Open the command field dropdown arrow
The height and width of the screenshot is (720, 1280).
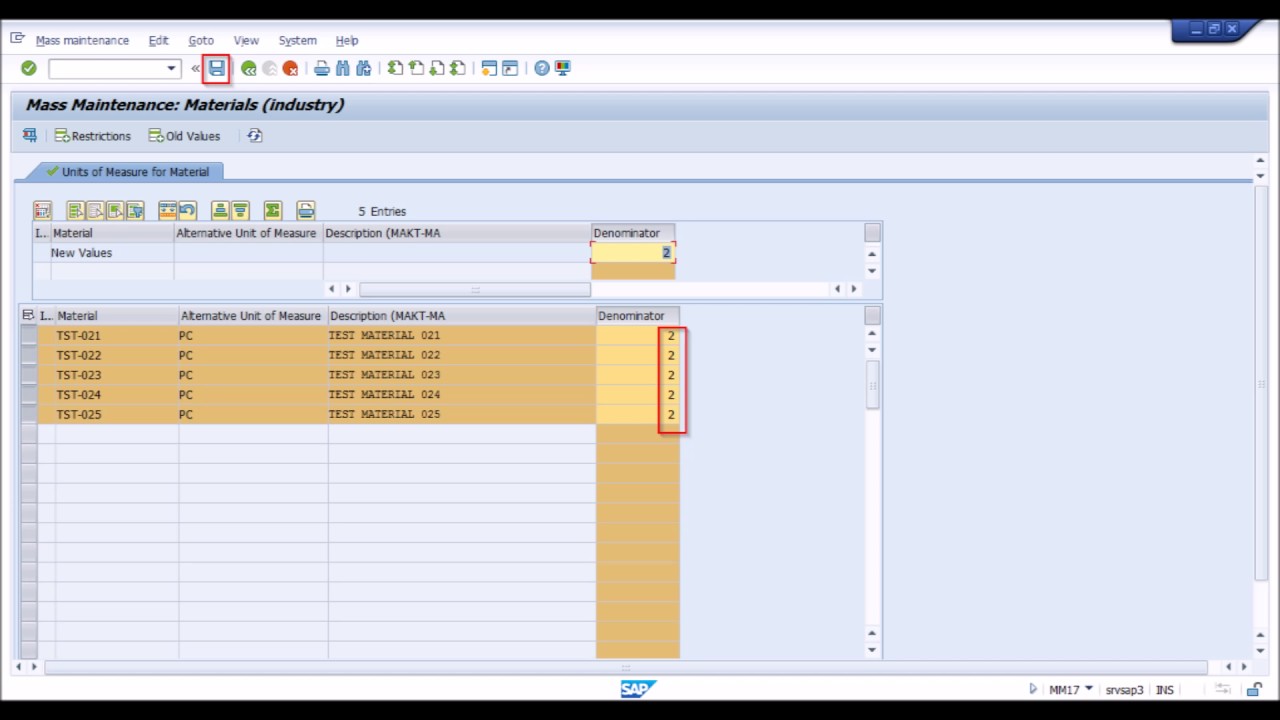point(171,68)
